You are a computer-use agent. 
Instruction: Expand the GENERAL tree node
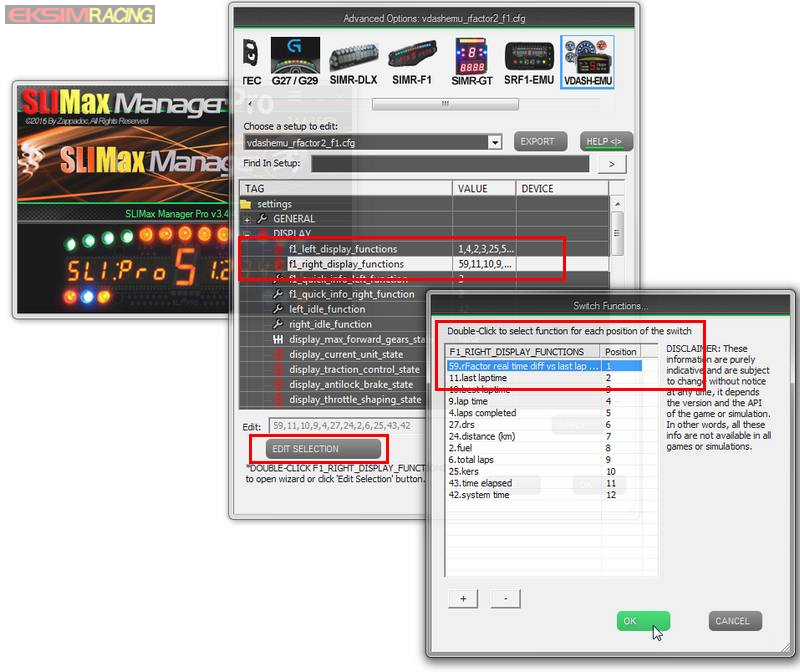pos(247,220)
